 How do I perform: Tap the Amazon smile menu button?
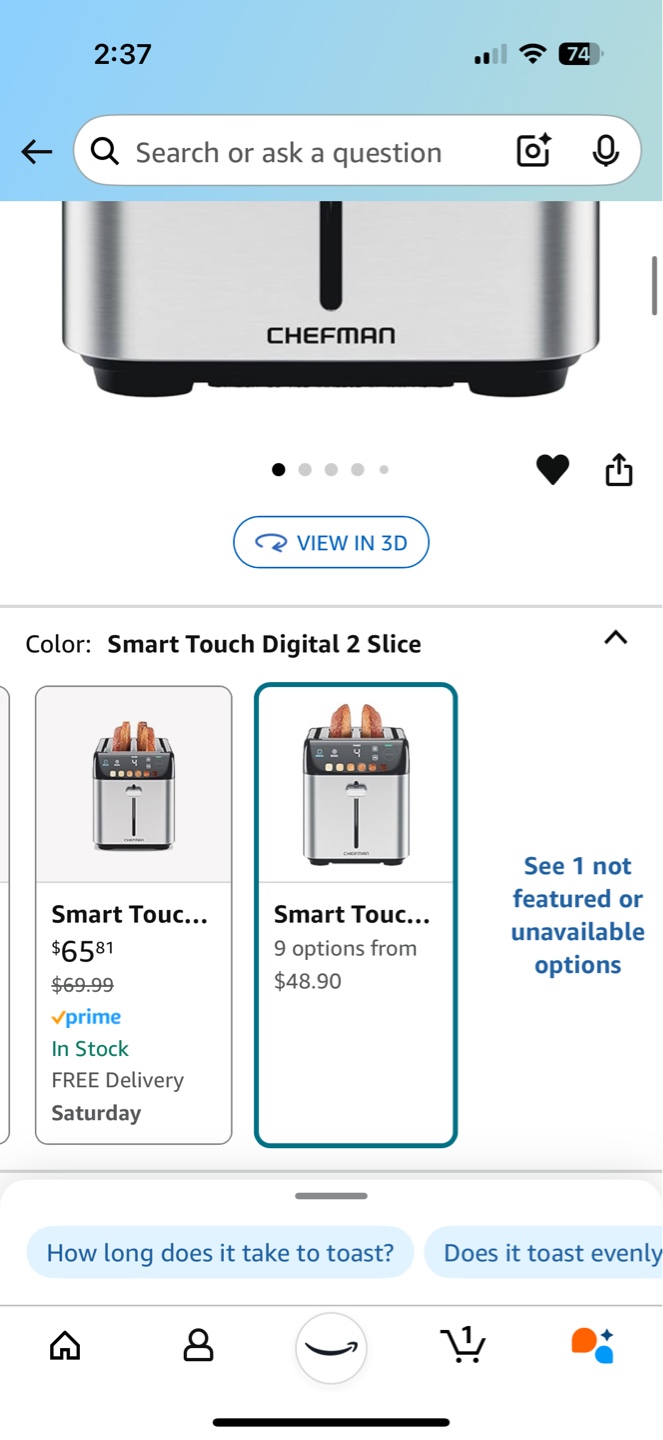click(x=331, y=1348)
